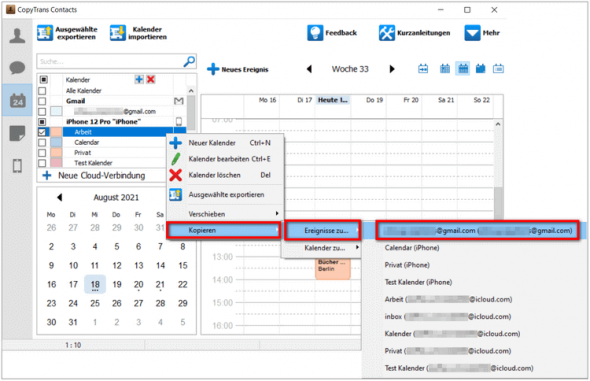Enable the Alle Kalender checkbox
The image size is (590, 381).
[42, 91]
